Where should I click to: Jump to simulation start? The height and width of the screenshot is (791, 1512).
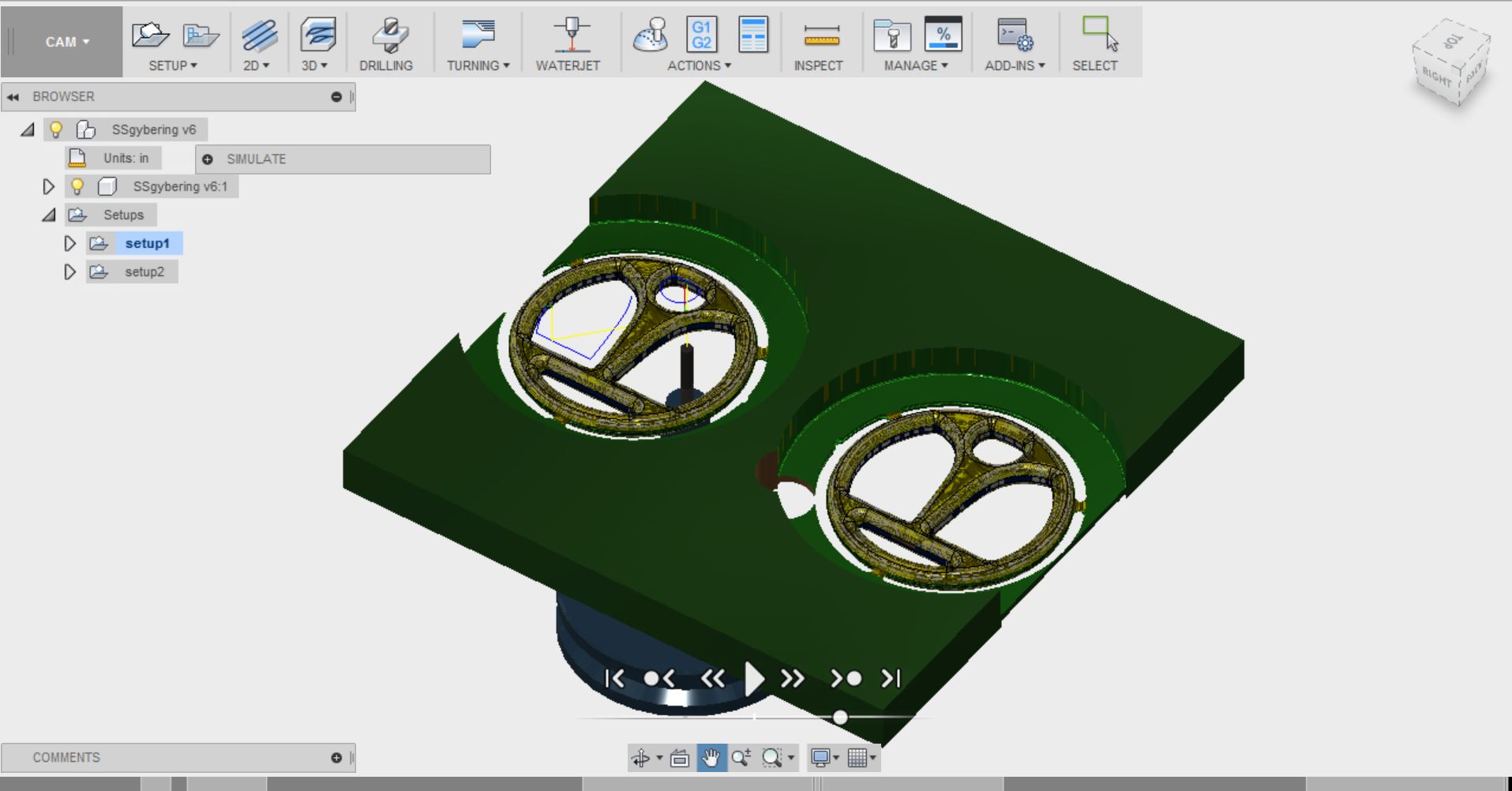click(614, 678)
